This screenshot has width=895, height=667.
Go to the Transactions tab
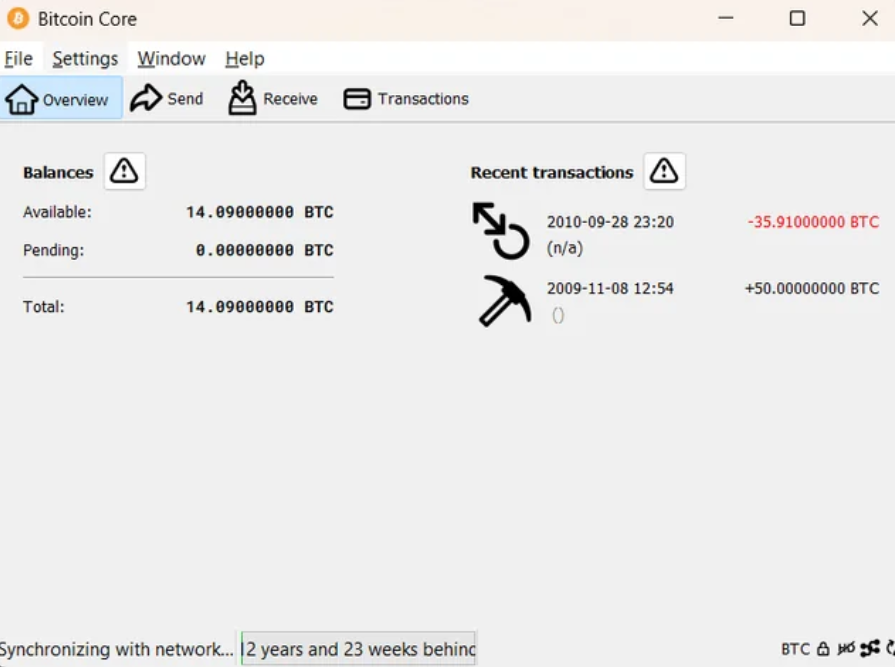pos(406,99)
